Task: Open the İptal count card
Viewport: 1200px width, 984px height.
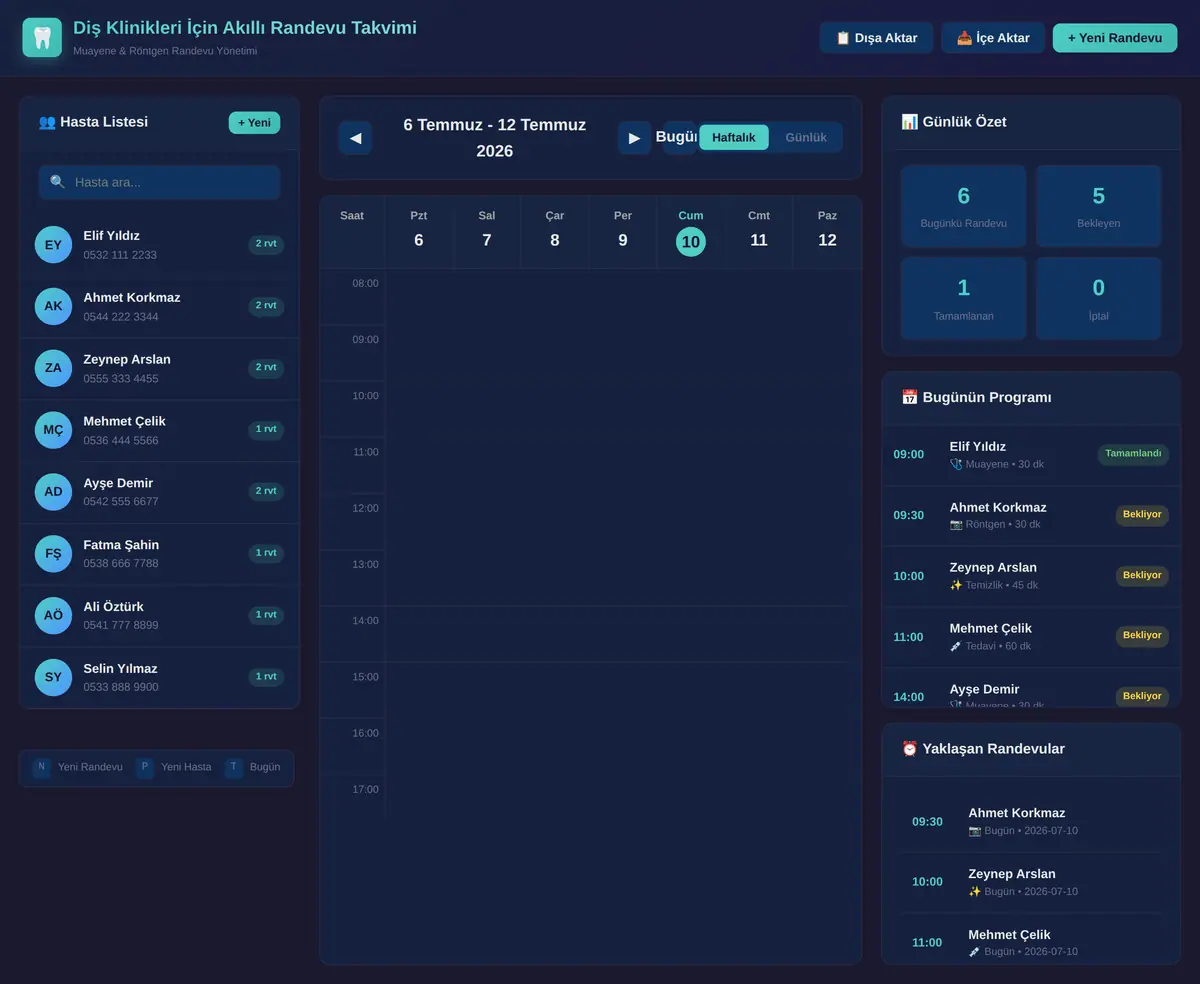Action: click(x=1099, y=298)
